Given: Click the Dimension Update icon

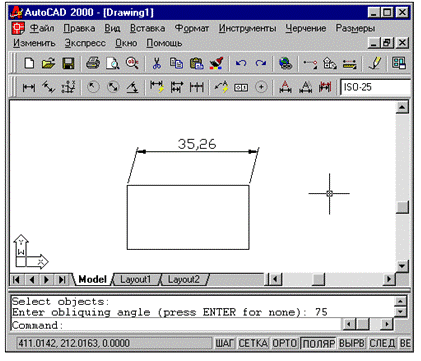Looking at the screenshot, I should pyautogui.click(x=325, y=87).
